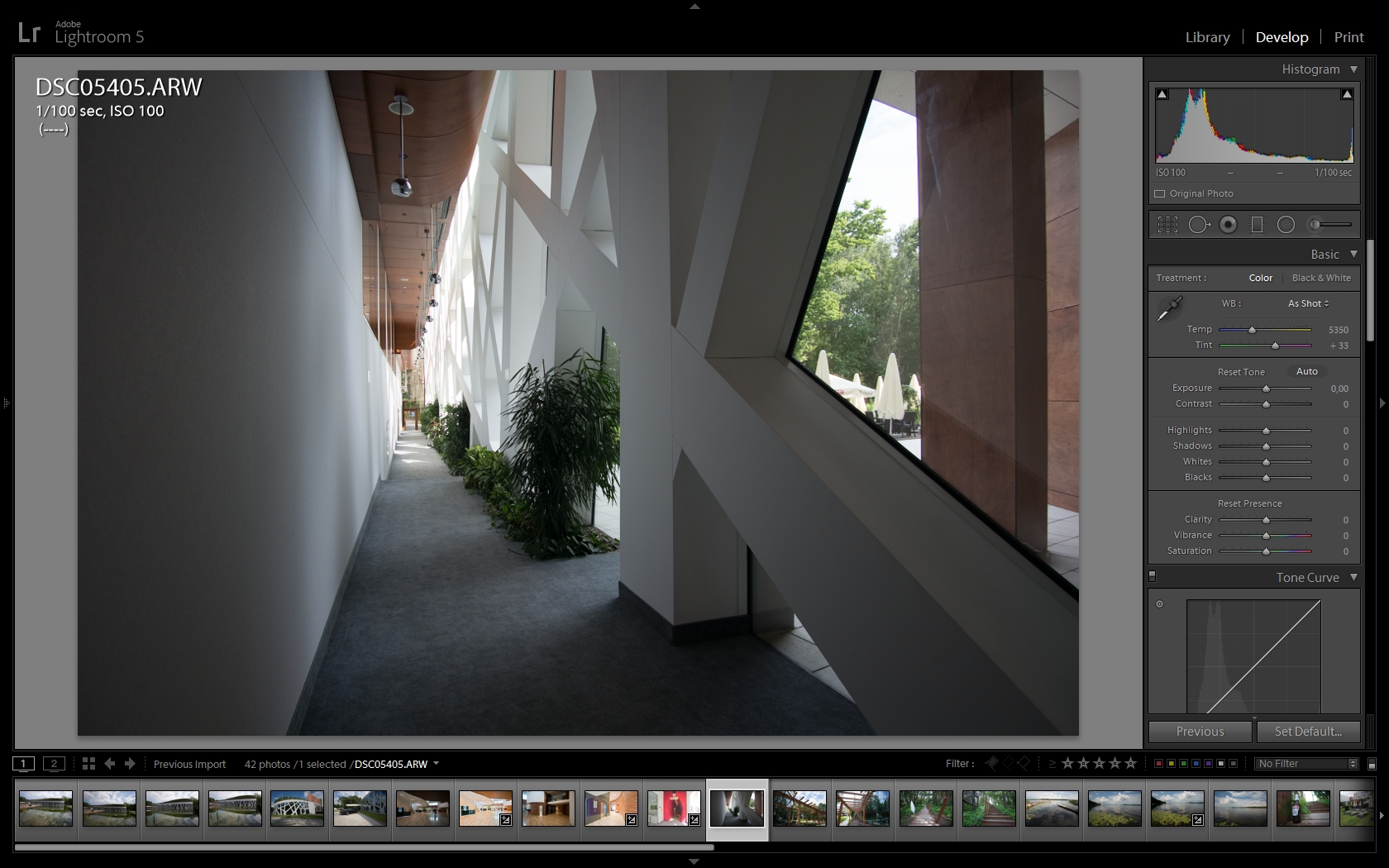
Task: Toggle shadow clipping indicator in histogram
Action: pos(1162,94)
